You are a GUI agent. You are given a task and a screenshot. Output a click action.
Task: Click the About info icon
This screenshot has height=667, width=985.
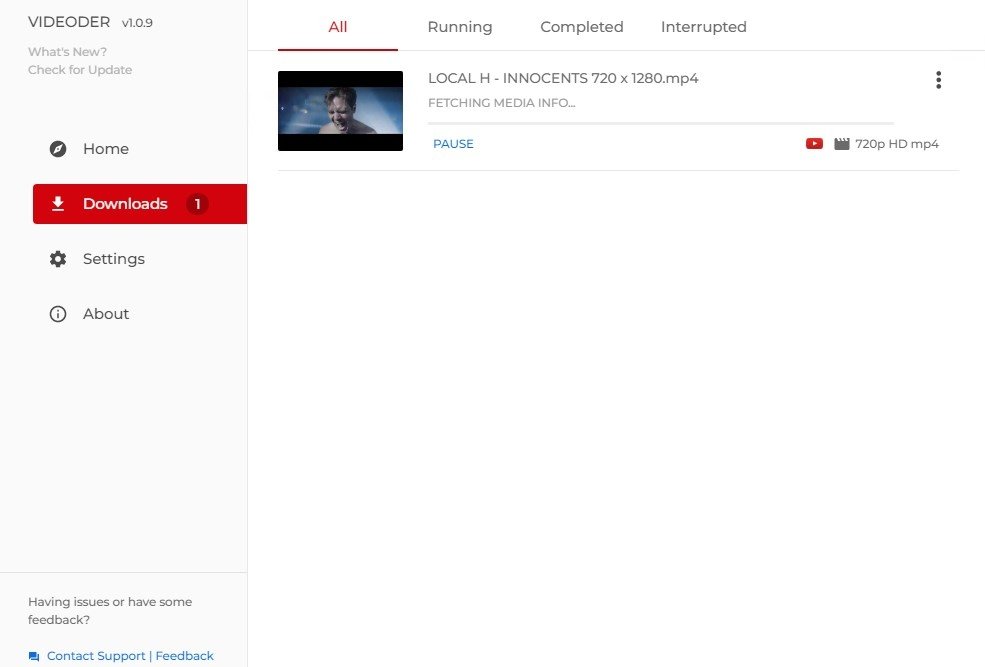tap(58, 314)
